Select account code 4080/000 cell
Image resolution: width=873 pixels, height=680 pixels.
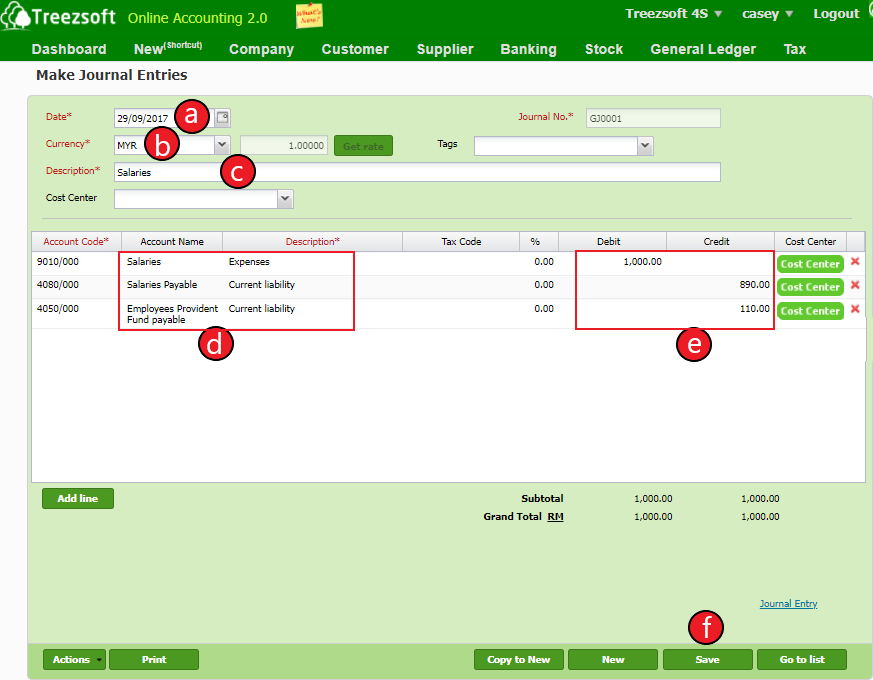76,285
